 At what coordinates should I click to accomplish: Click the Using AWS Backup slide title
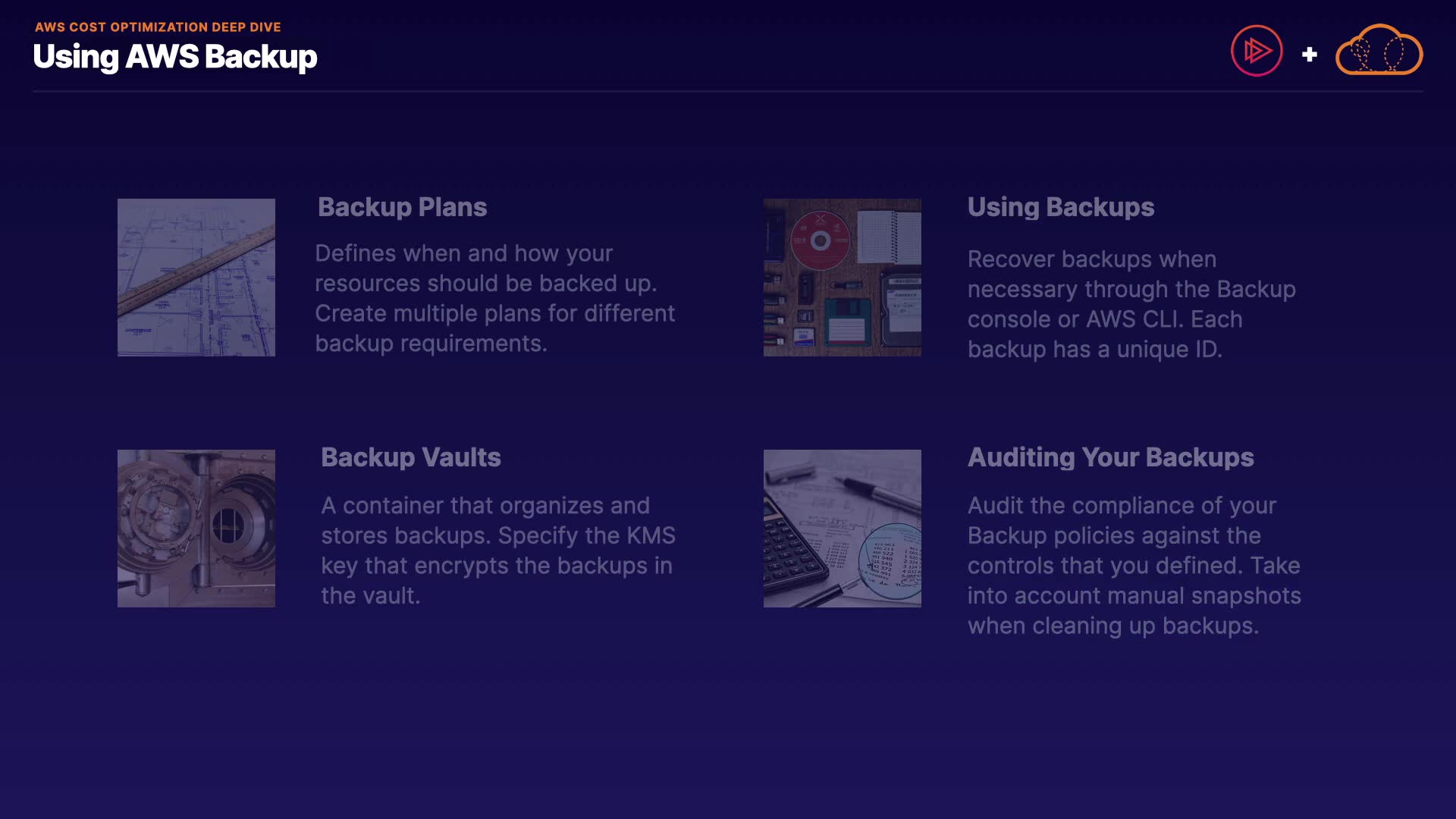click(175, 57)
